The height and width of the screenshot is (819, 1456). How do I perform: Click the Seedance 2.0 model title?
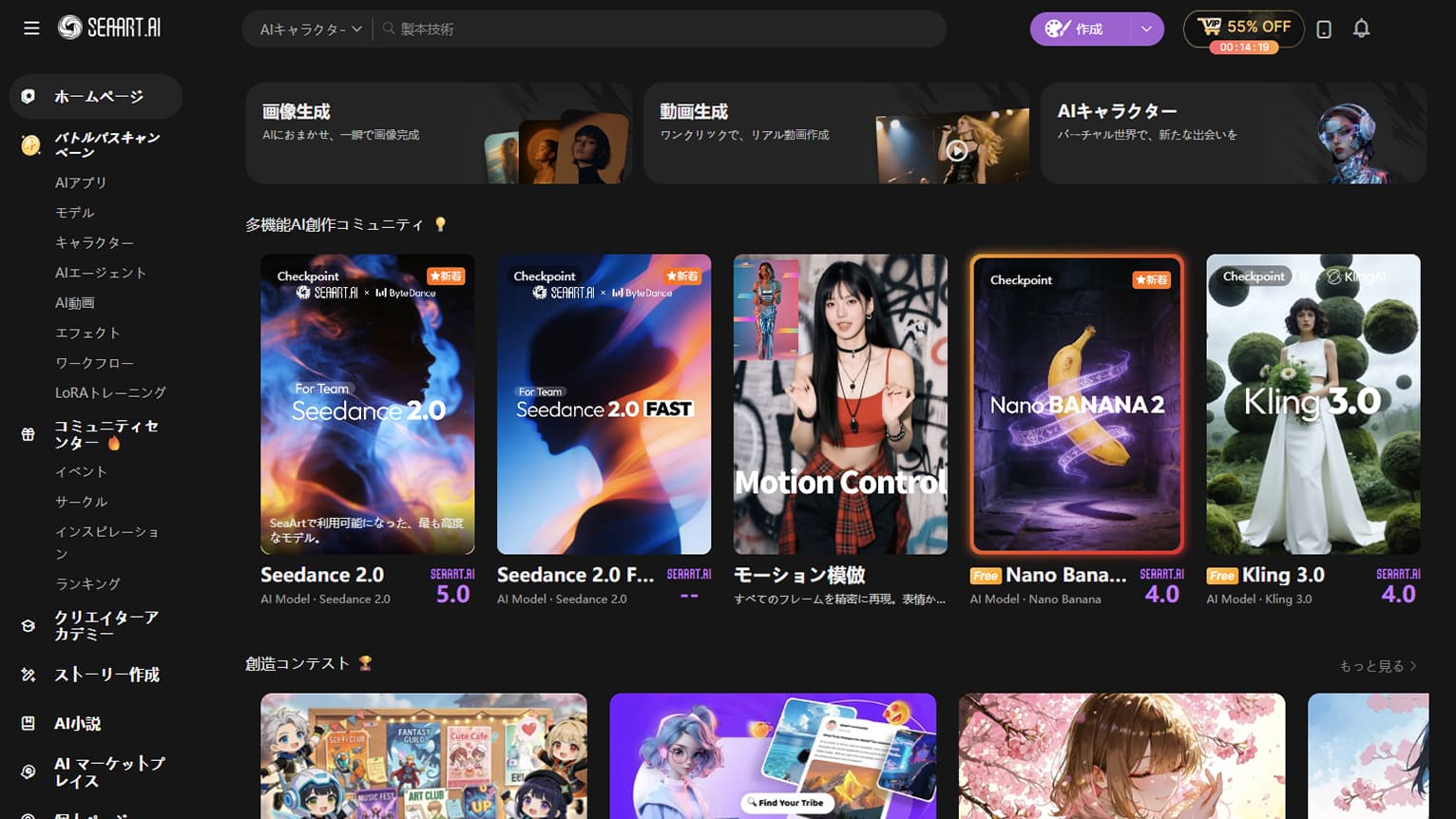point(322,575)
